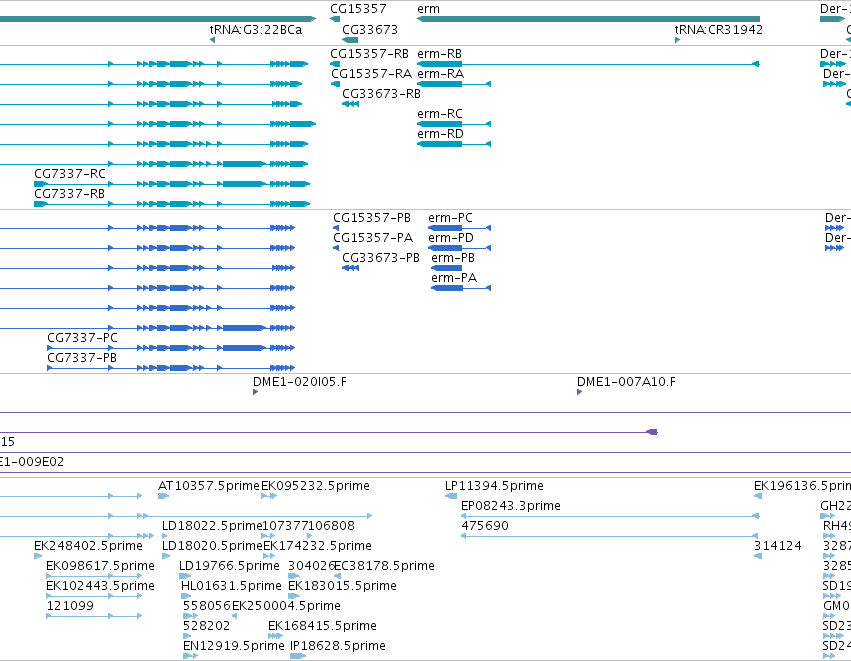Select the EK098617.5prime EST label
This screenshot has height=661, width=851.
point(100,566)
